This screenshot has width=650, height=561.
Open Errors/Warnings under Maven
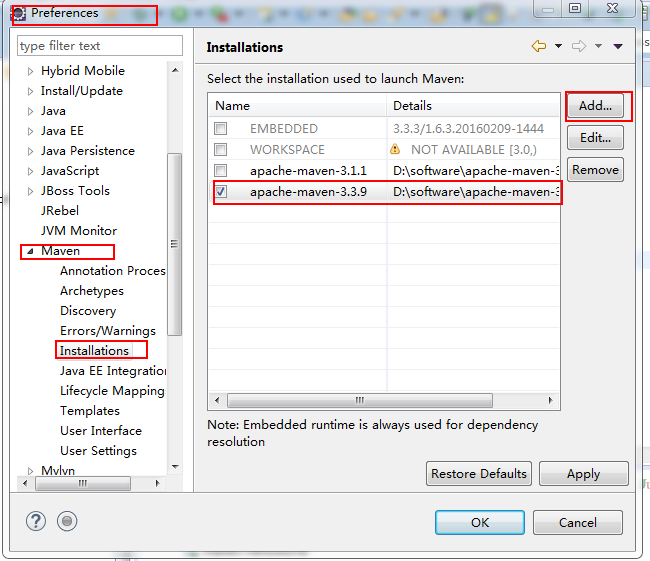tap(108, 330)
